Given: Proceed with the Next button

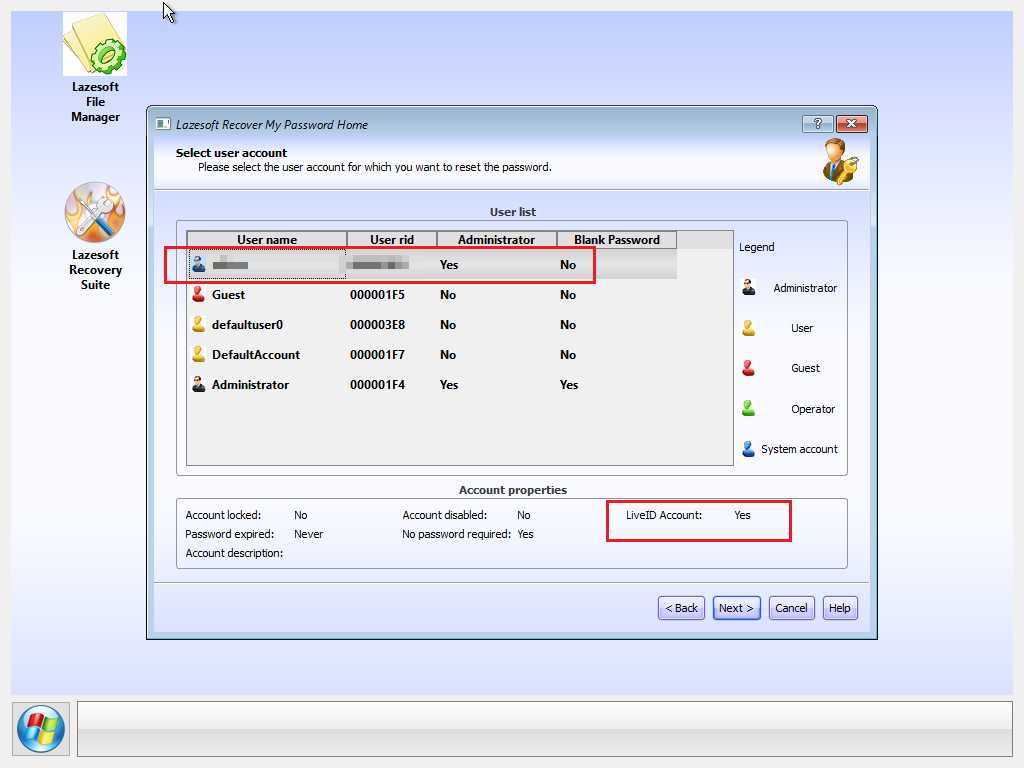Looking at the screenshot, I should [x=737, y=608].
